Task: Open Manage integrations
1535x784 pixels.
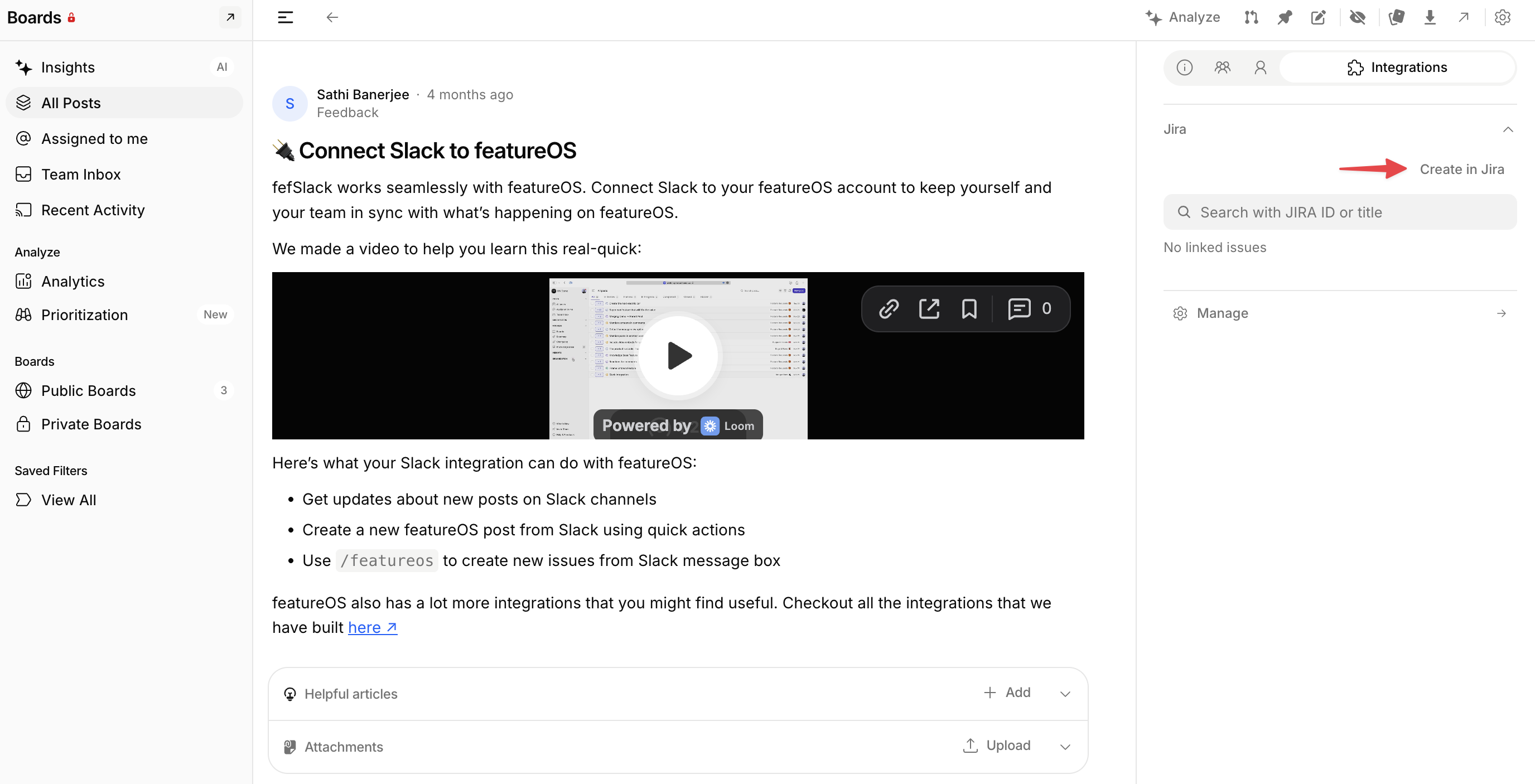Action: click(x=1340, y=313)
